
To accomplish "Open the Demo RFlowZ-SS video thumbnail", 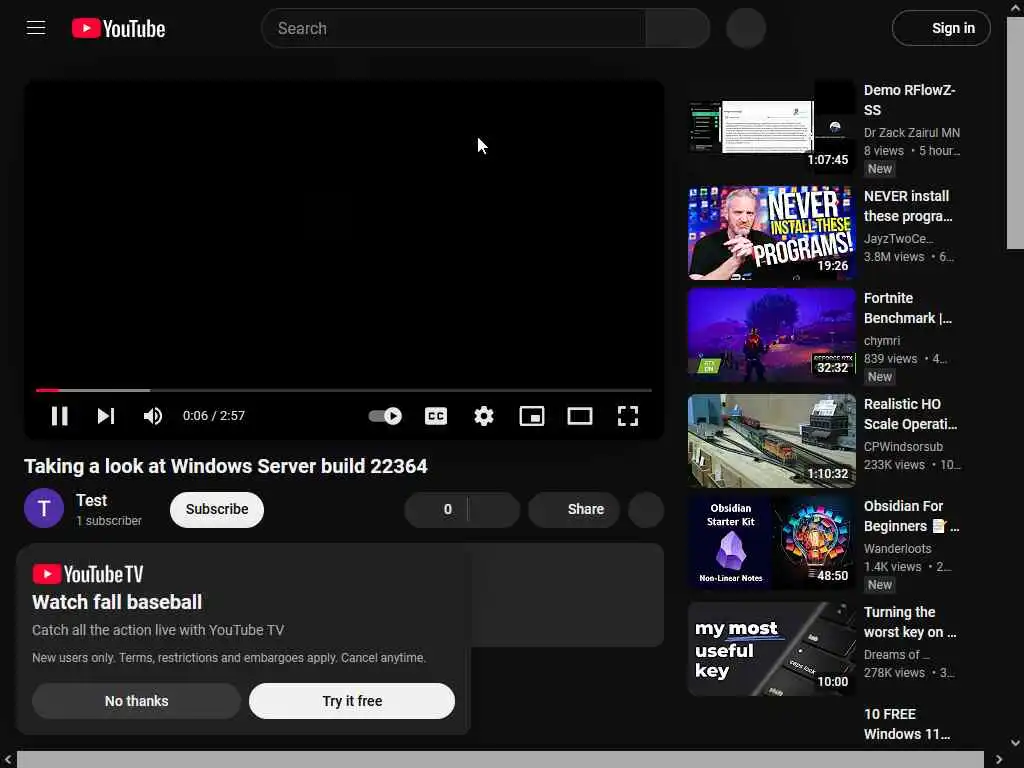I will pyautogui.click(x=771, y=127).
